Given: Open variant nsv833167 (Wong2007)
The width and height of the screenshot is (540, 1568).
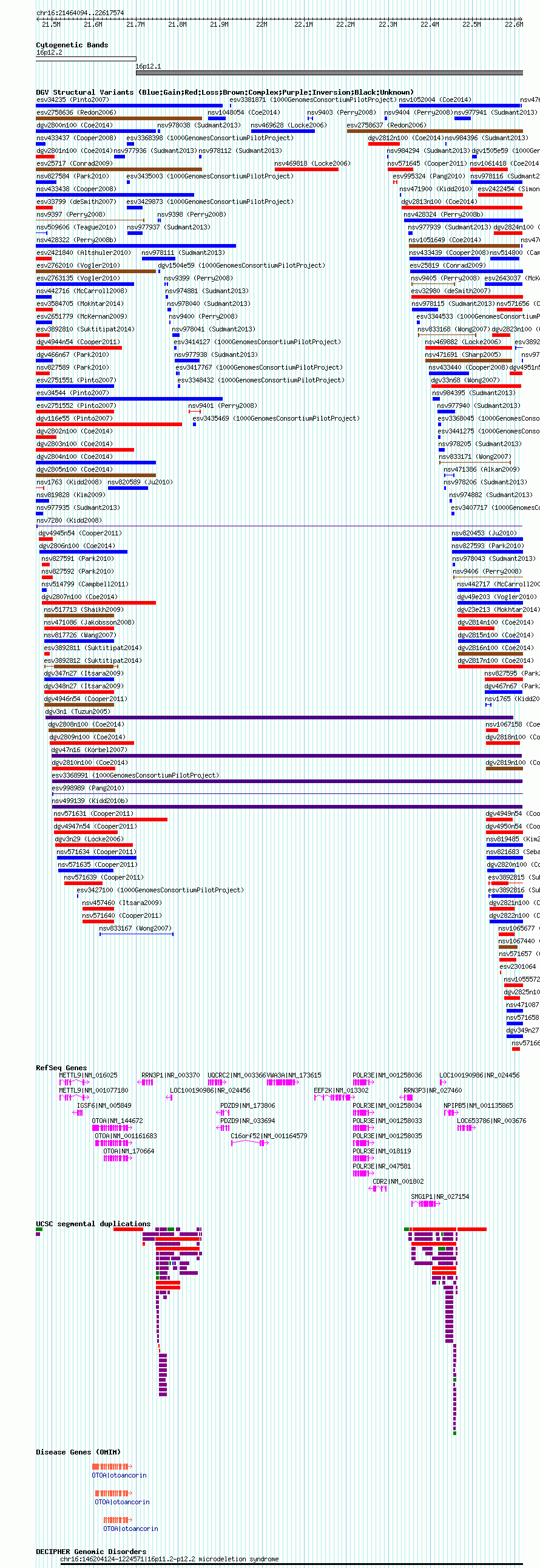Looking at the screenshot, I should [x=135, y=929].
